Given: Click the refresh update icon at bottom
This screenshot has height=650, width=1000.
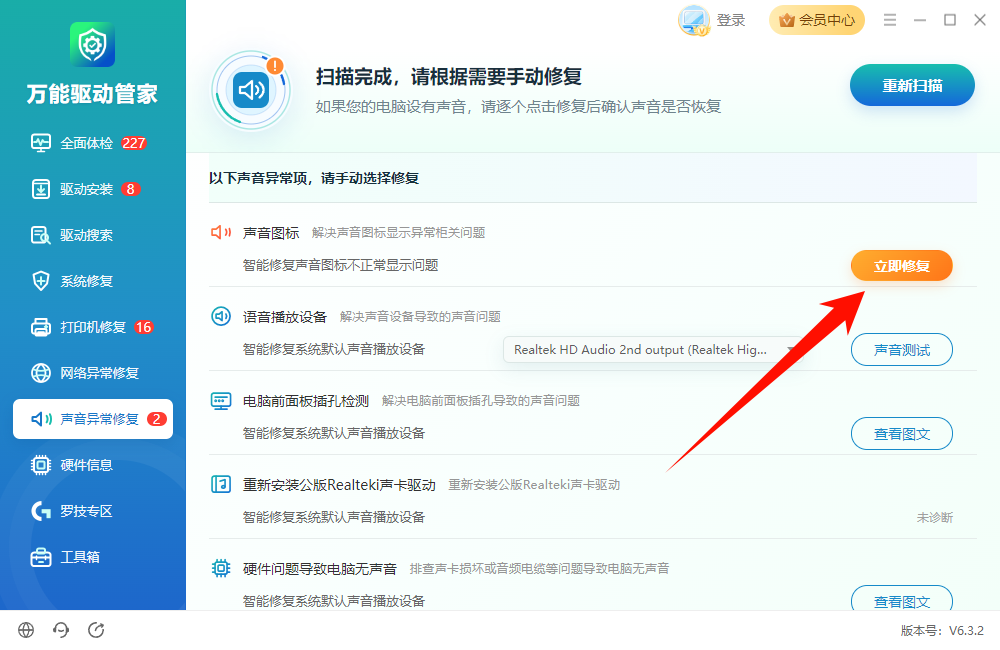Looking at the screenshot, I should tap(96, 630).
